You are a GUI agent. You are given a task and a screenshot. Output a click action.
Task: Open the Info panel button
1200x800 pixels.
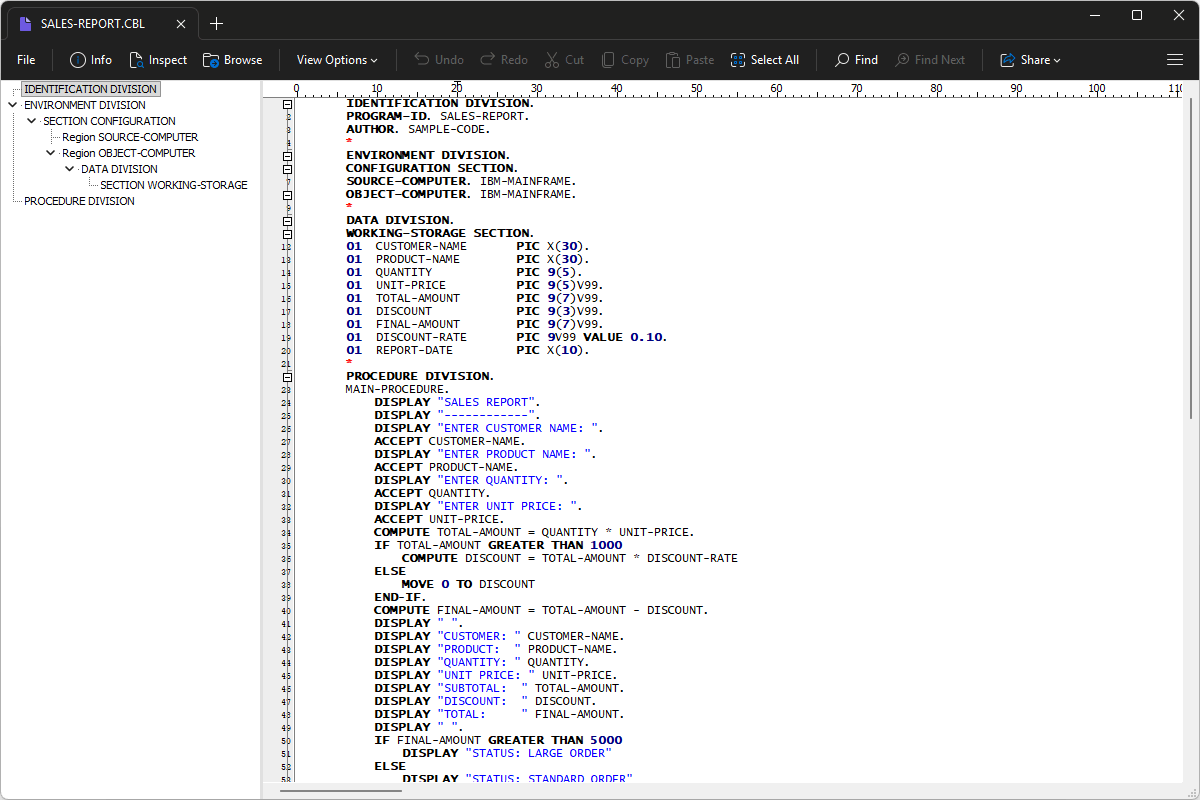[x=90, y=60]
